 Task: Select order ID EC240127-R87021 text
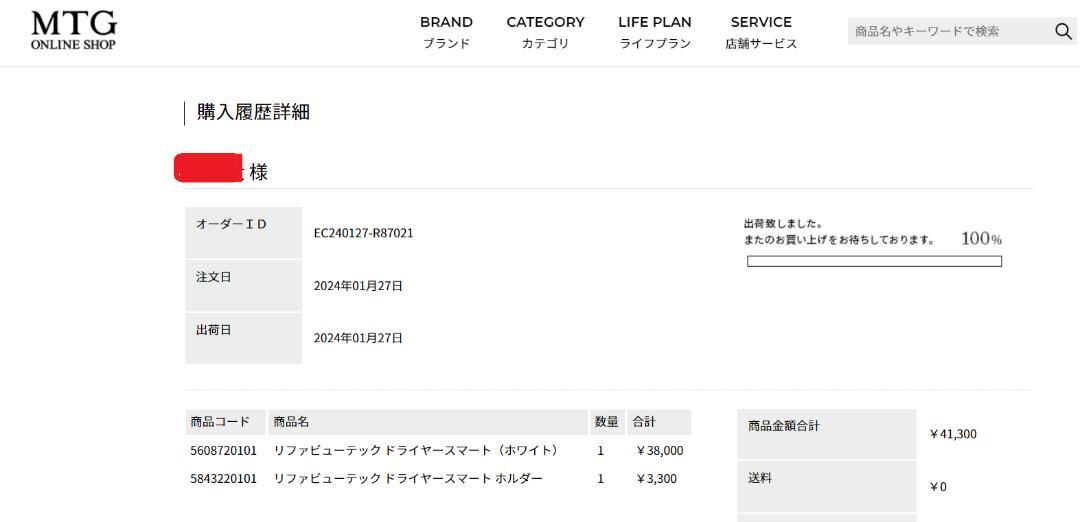click(364, 233)
